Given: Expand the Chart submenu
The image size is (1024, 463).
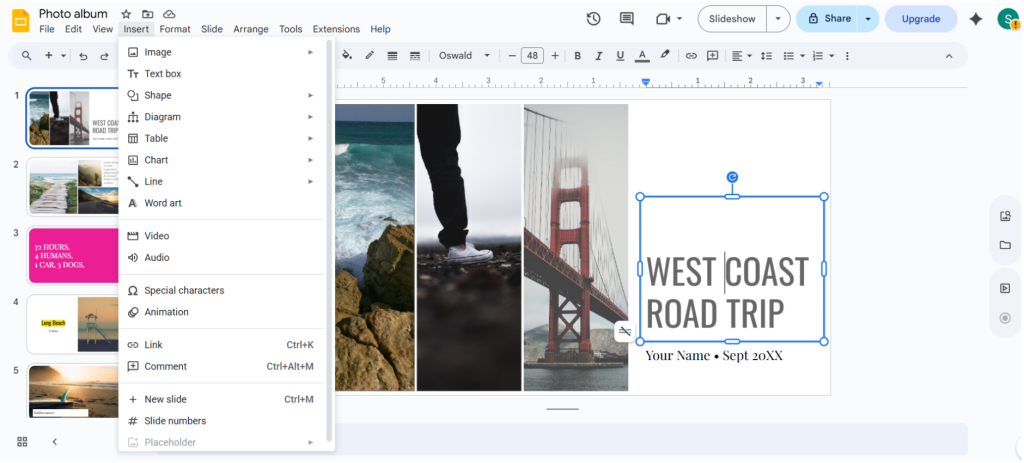Looking at the screenshot, I should tap(221, 160).
